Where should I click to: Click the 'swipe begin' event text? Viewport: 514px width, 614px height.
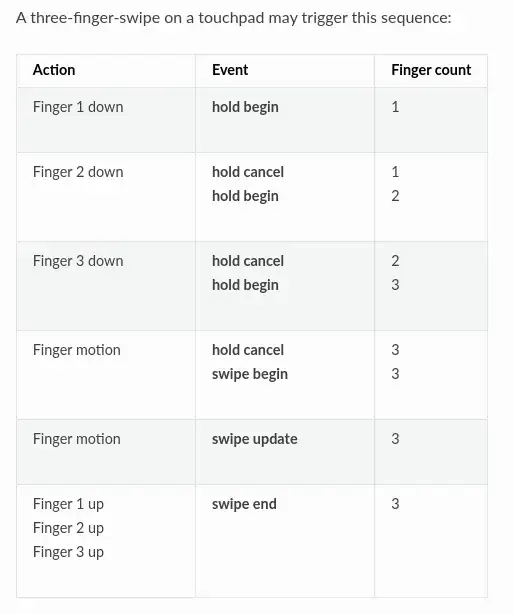(250, 374)
